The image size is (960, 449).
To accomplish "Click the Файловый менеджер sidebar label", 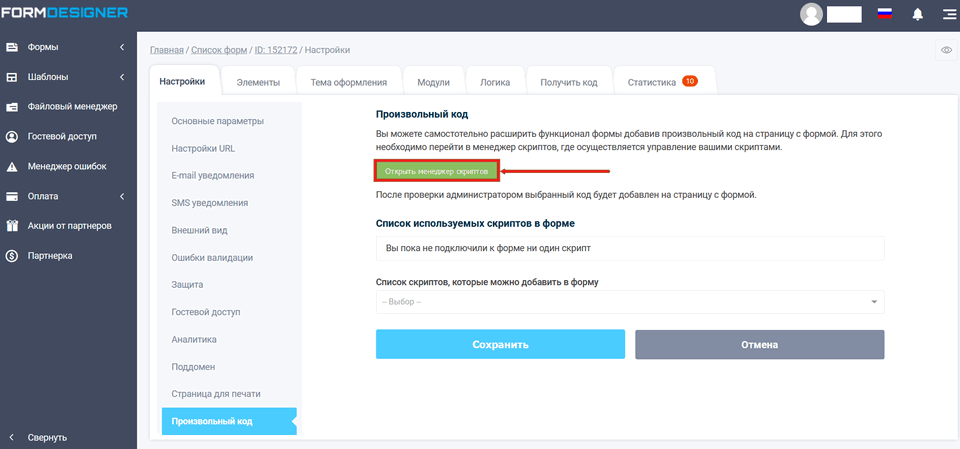I will coord(72,107).
